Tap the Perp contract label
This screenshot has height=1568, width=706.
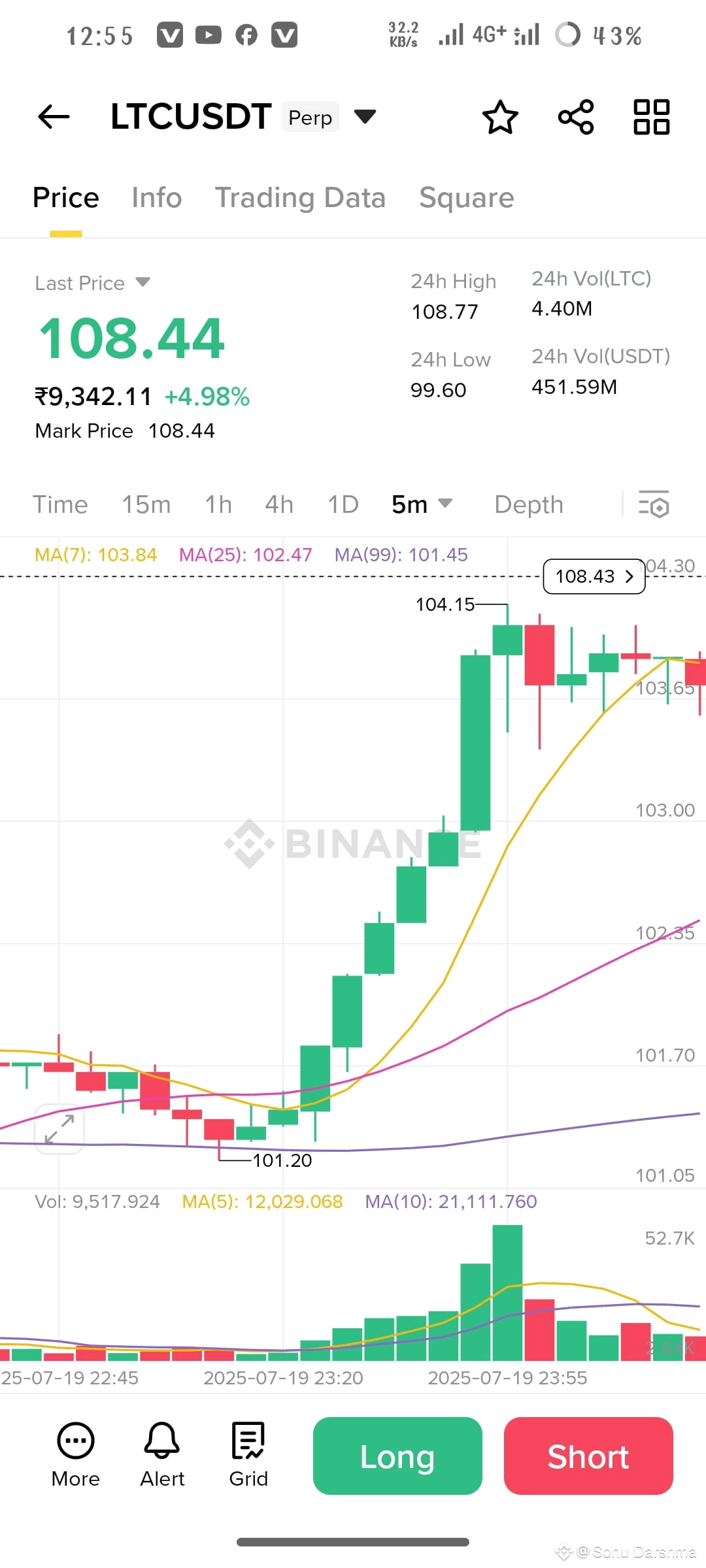click(x=311, y=117)
